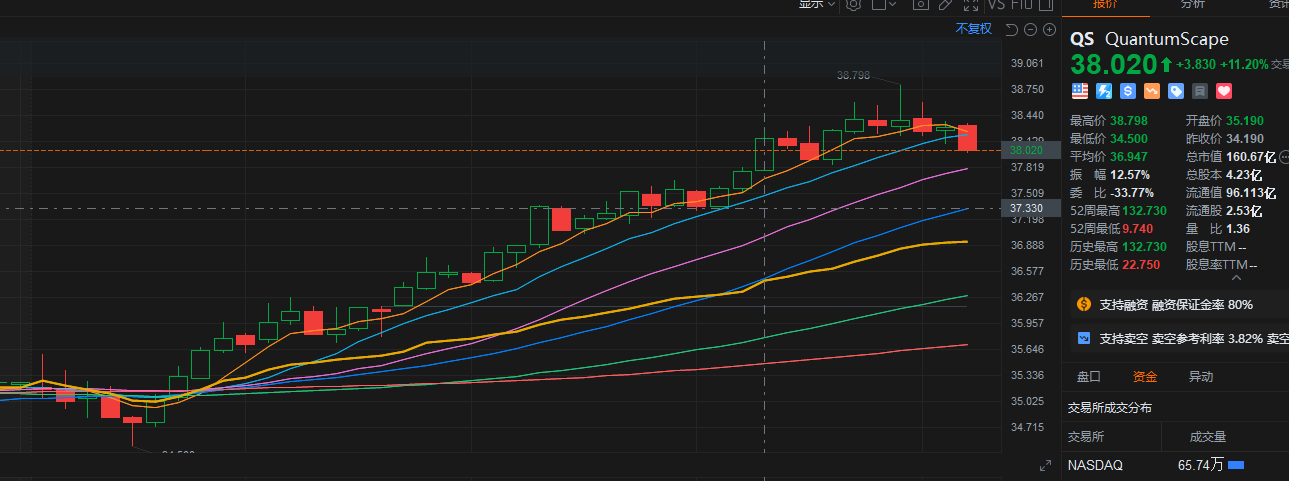Viewport: 1289px width, 481px height.
Task: Click the VS compare button in toolbar
Action: pyautogui.click(x=996, y=4)
